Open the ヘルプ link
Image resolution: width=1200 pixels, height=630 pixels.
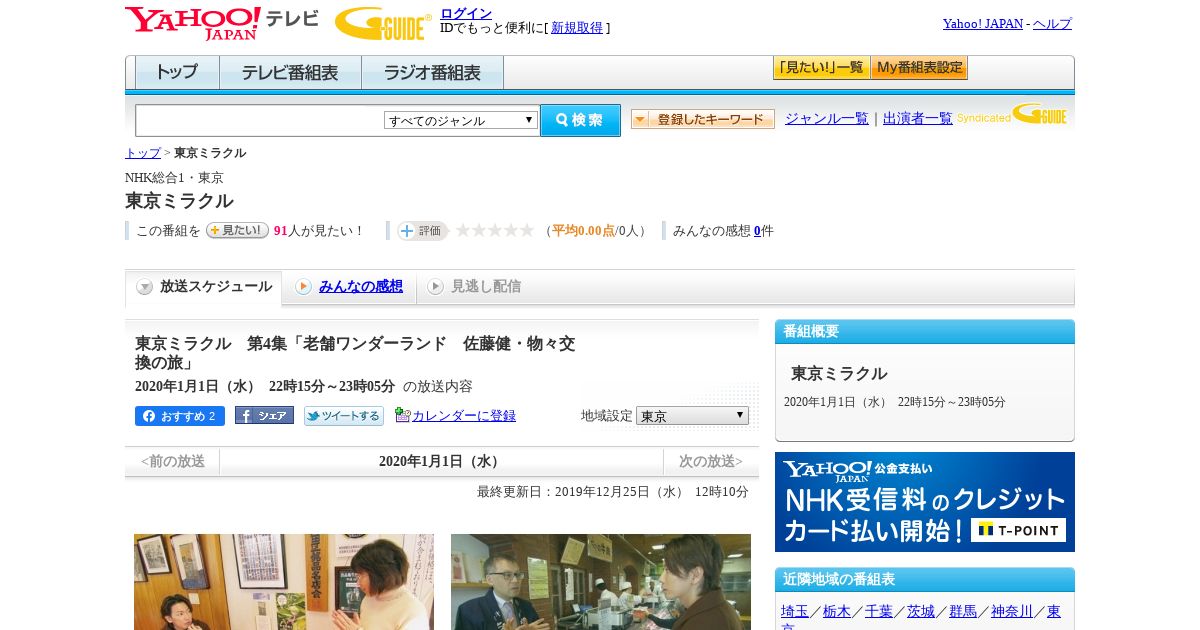[x=1052, y=23]
